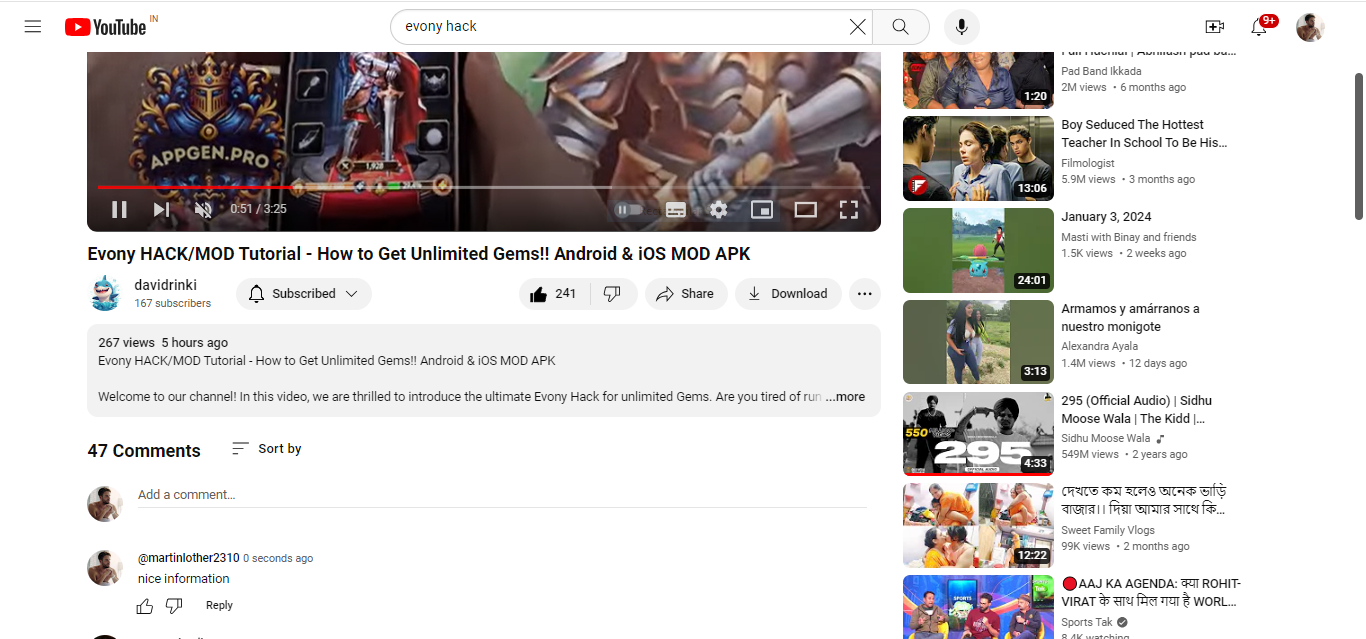Viewport: 1366px width, 639px height.
Task: Click the '47 Comments' heading
Action: (x=144, y=451)
